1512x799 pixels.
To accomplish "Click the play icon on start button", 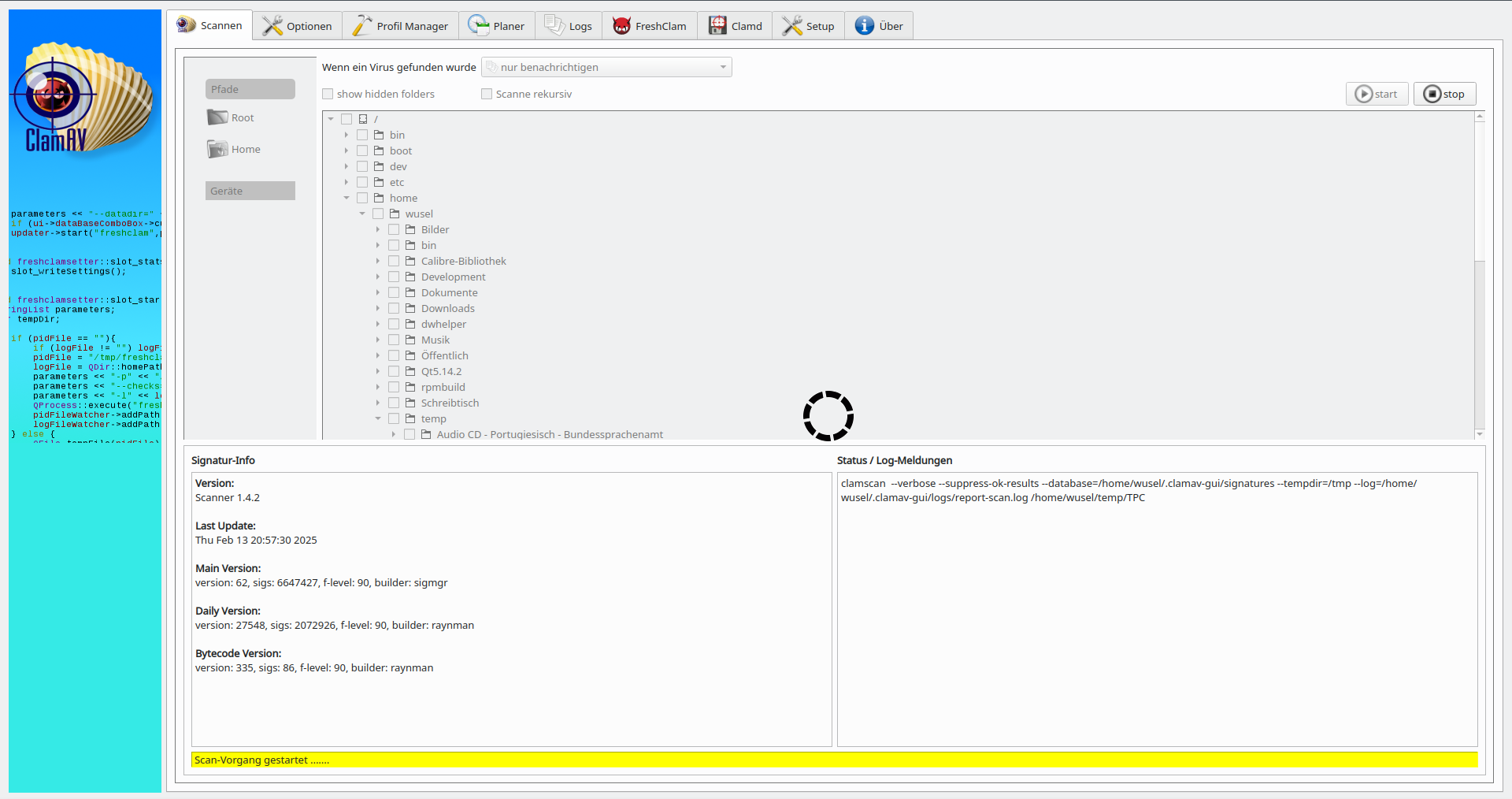I will coord(1363,94).
